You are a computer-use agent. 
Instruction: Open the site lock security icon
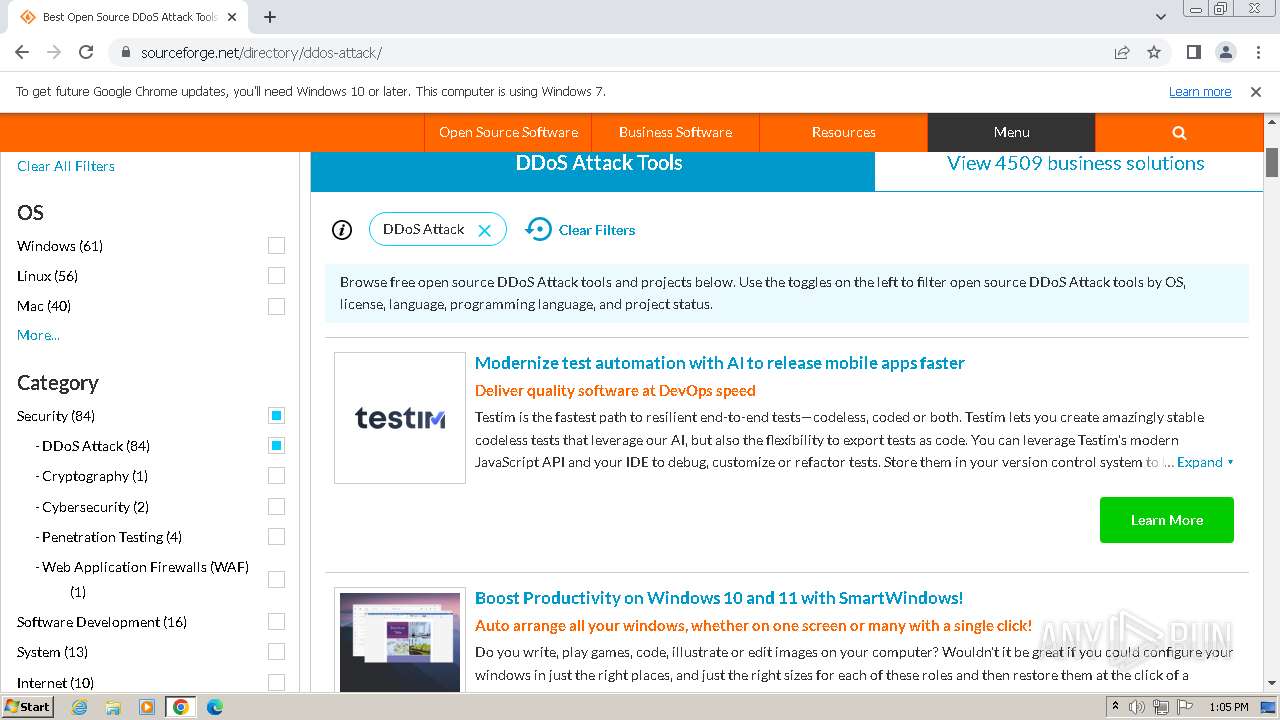[125, 52]
